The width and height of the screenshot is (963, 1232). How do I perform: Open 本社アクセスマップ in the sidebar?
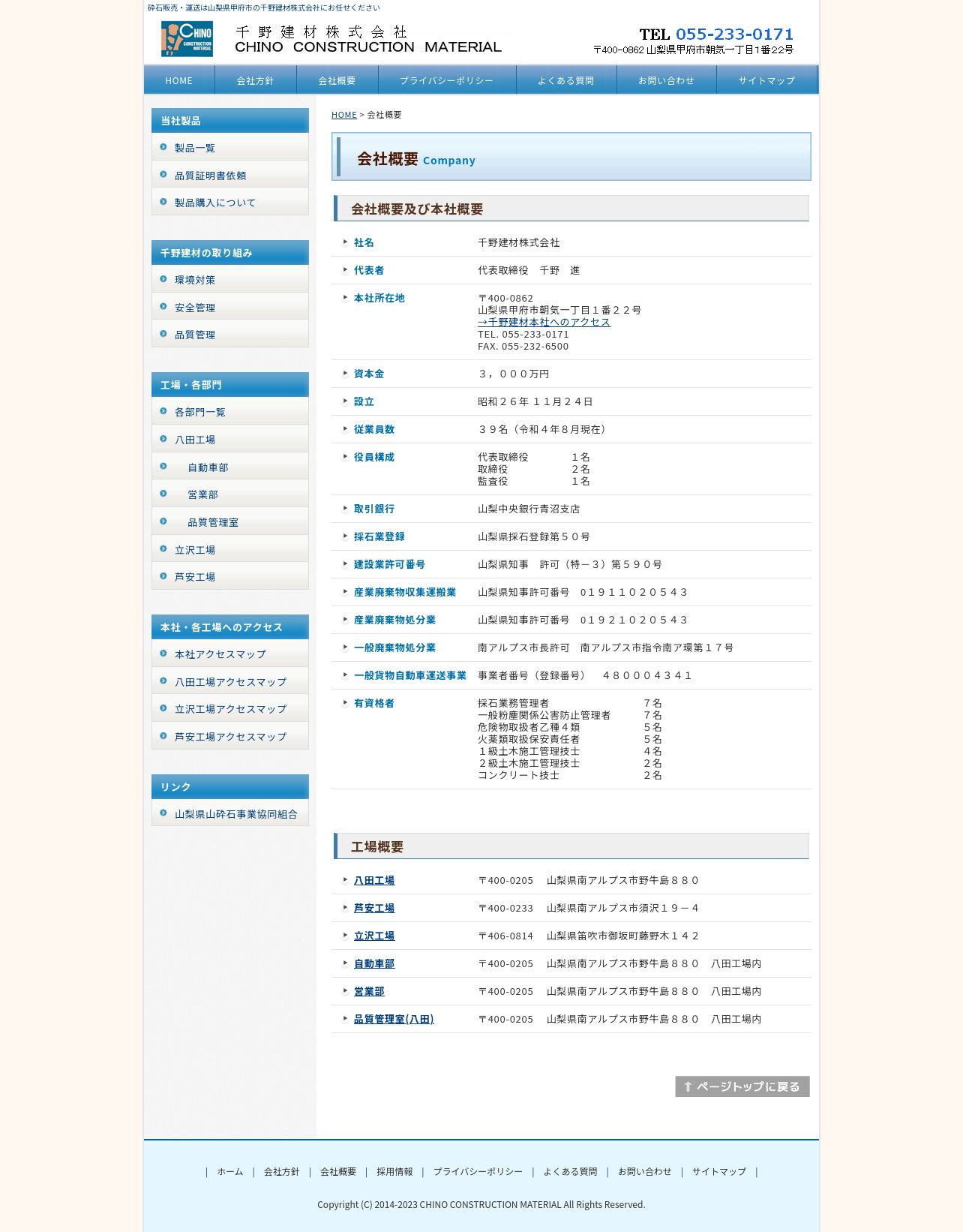(230, 654)
